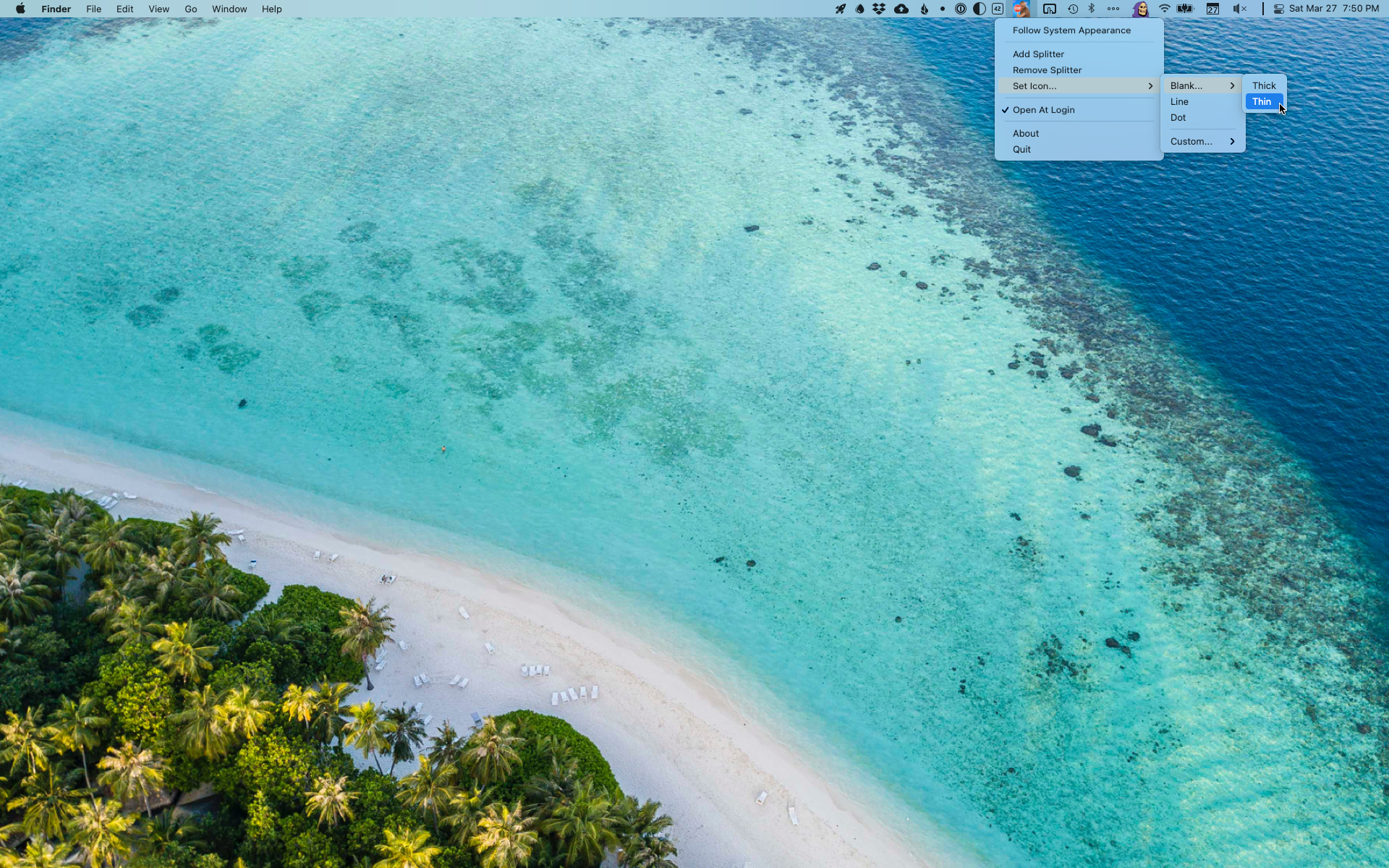Open the File menu
The image size is (1389, 868).
tap(94, 9)
